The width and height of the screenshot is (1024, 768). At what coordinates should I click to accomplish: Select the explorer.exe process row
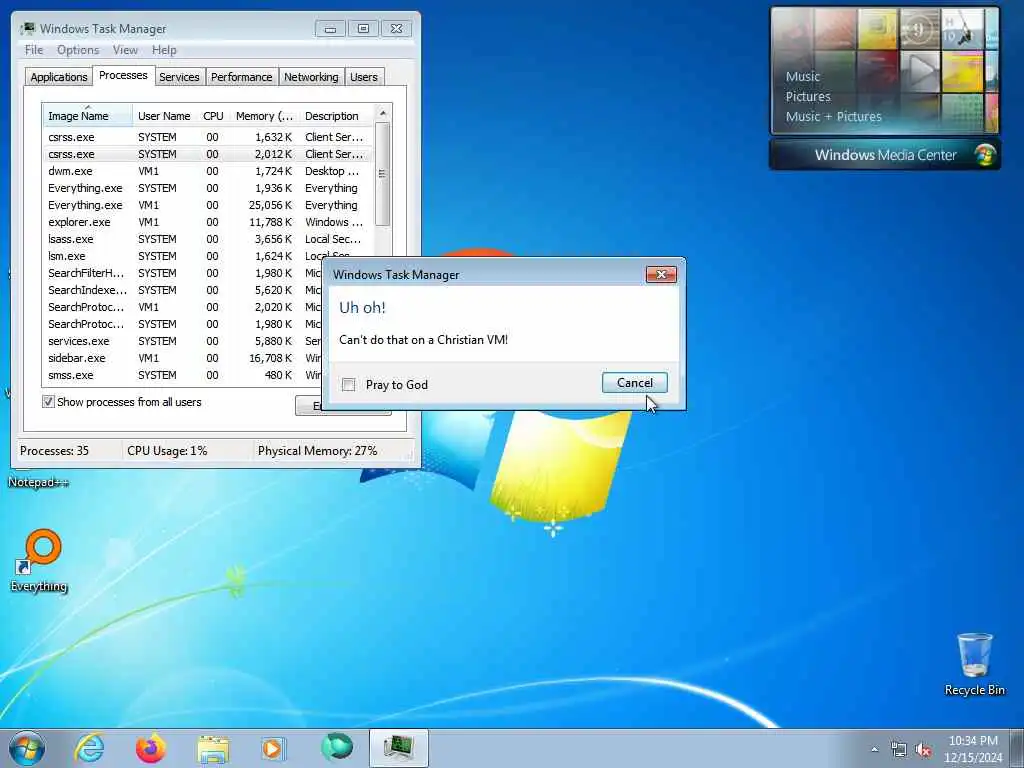[x=208, y=222]
